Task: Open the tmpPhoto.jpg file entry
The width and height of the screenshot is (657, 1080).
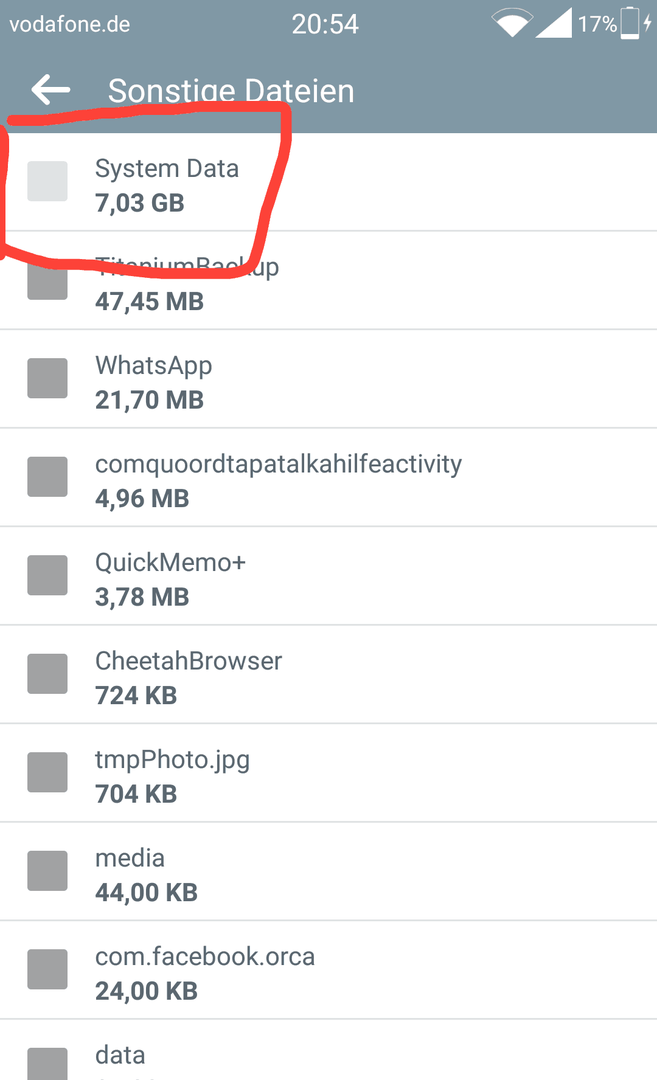Action: (328, 773)
